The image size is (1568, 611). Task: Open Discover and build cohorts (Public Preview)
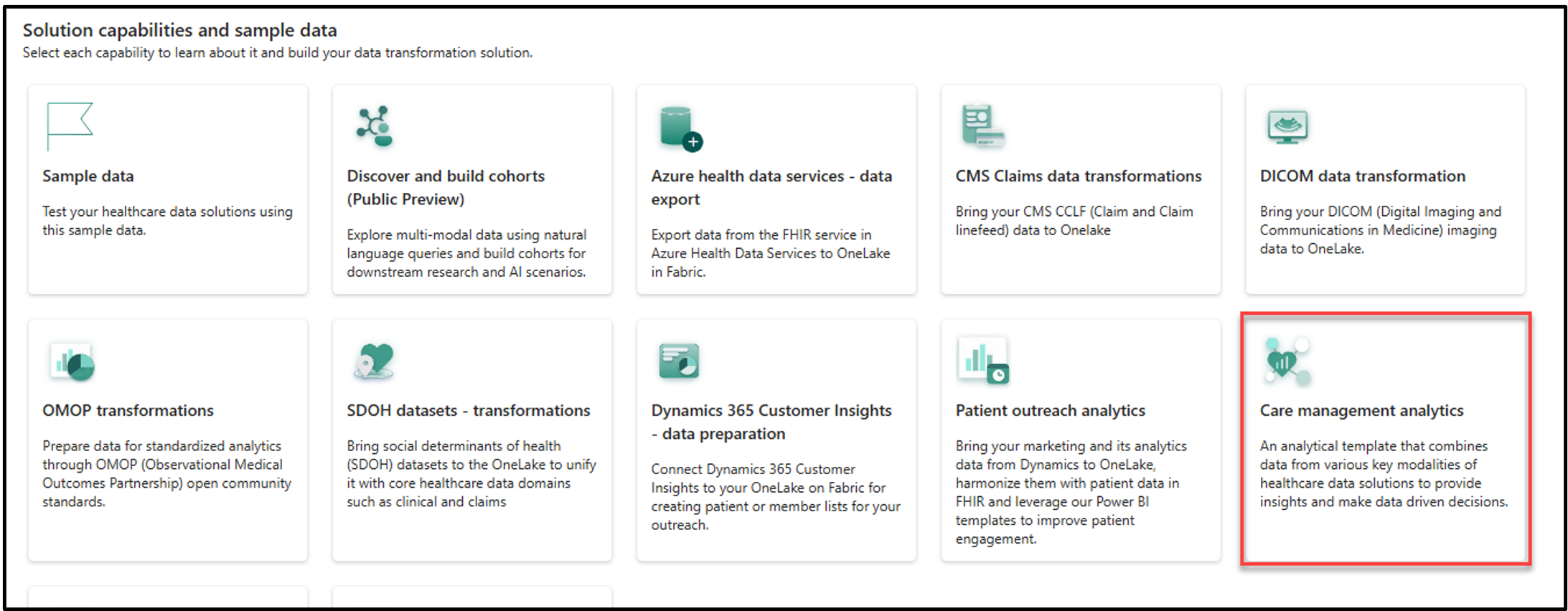[446, 188]
